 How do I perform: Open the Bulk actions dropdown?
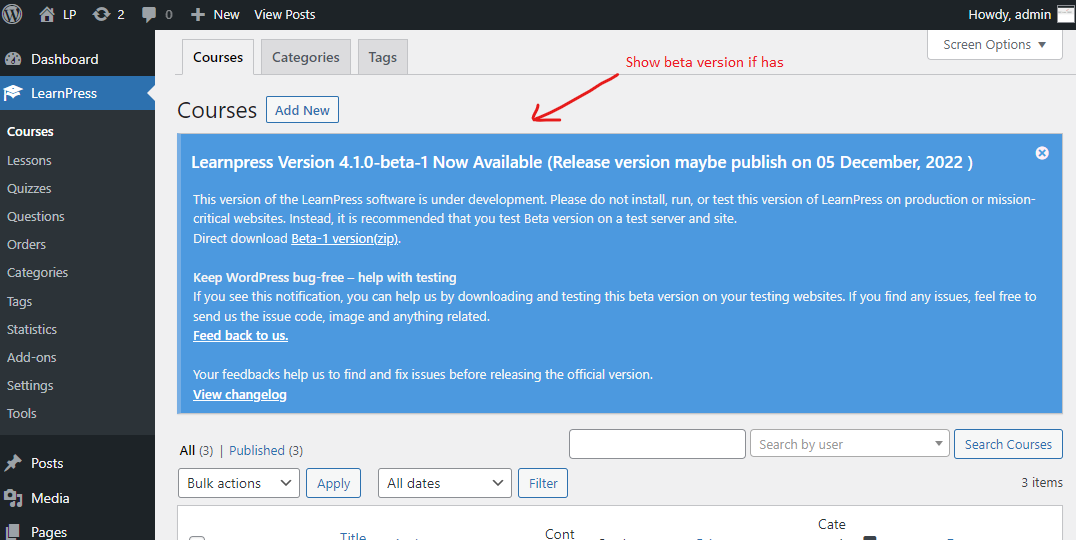pyautogui.click(x=239, y=483)
